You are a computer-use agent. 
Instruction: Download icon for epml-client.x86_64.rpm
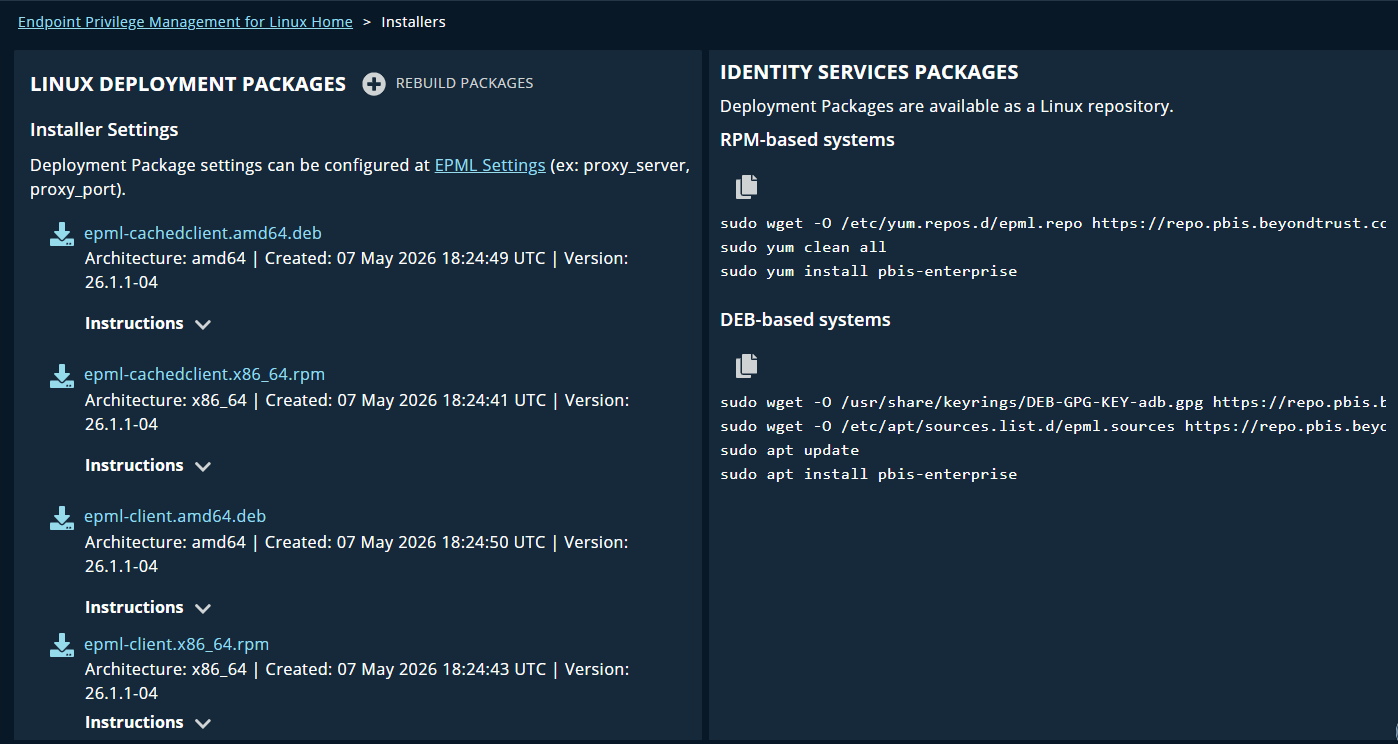(62, 645)
